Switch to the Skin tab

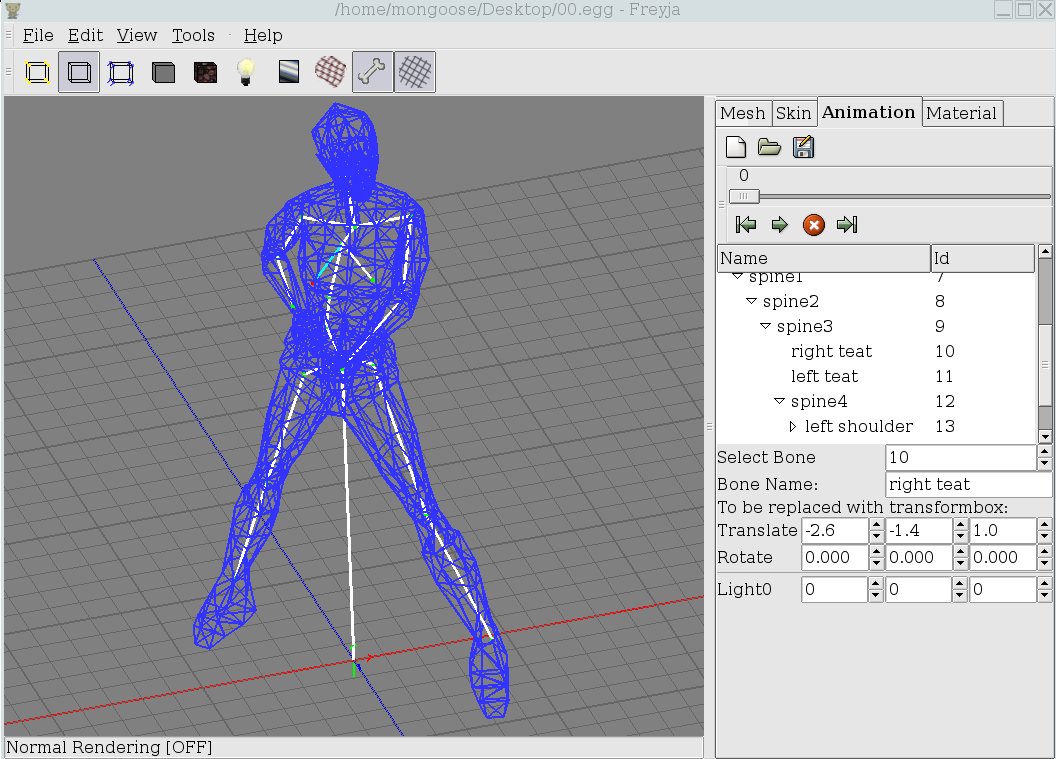click(793, 113)
